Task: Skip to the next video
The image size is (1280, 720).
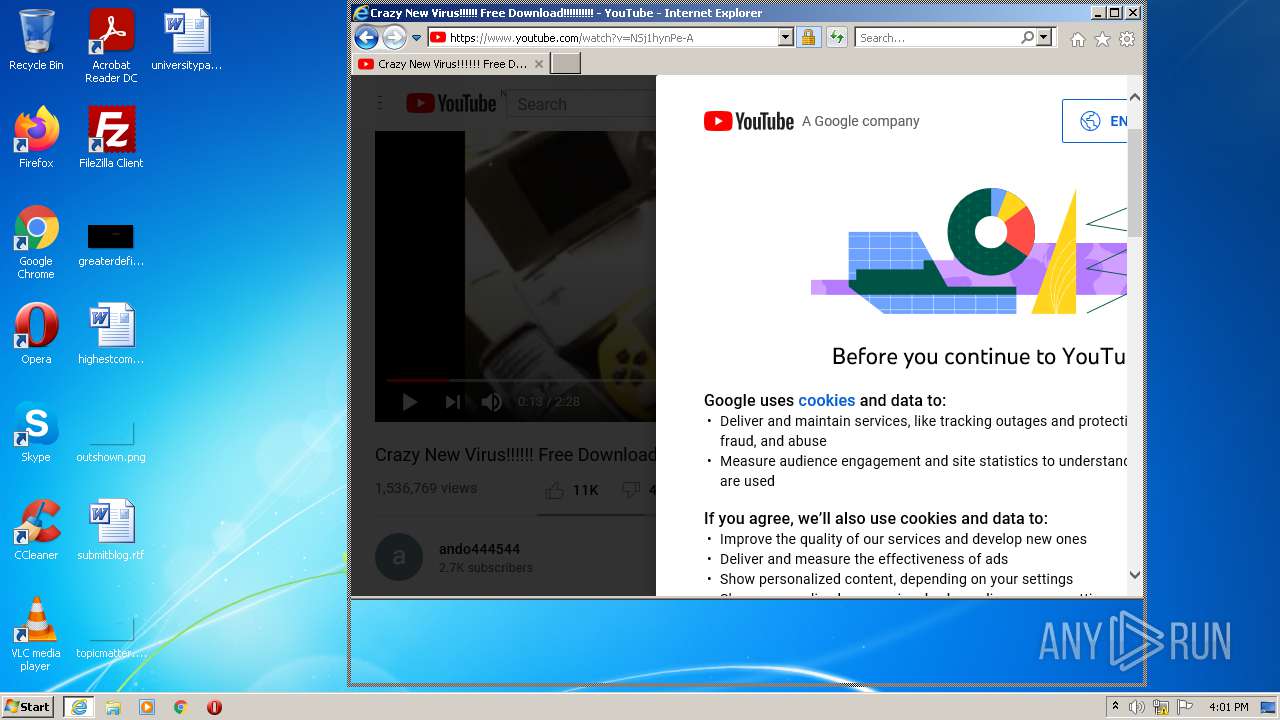Action: click(x=452, y=402)
